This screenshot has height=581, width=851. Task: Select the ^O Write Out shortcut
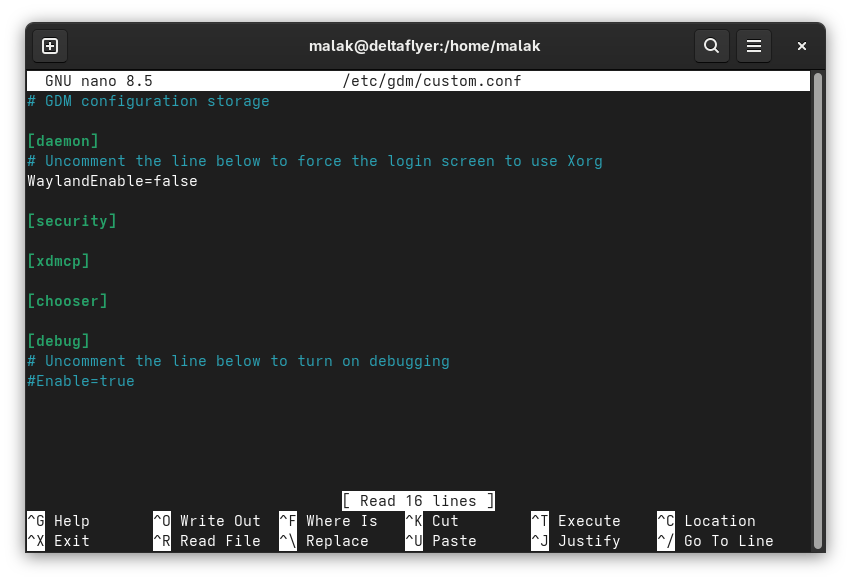click(207, 521)
